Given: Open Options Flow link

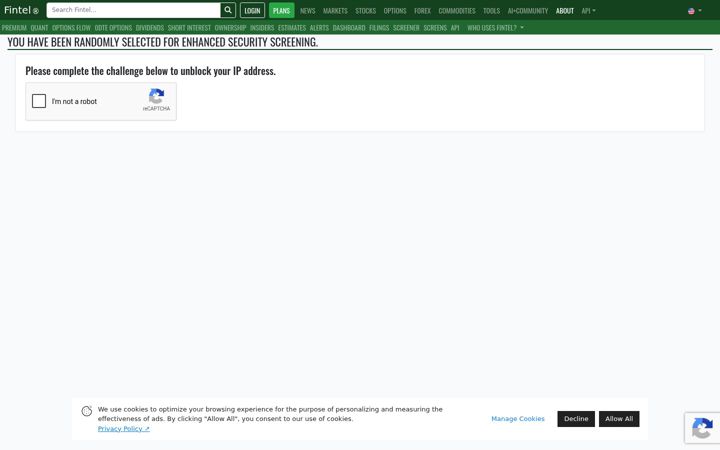Looking at the screenshot, I should pos(71,28).
